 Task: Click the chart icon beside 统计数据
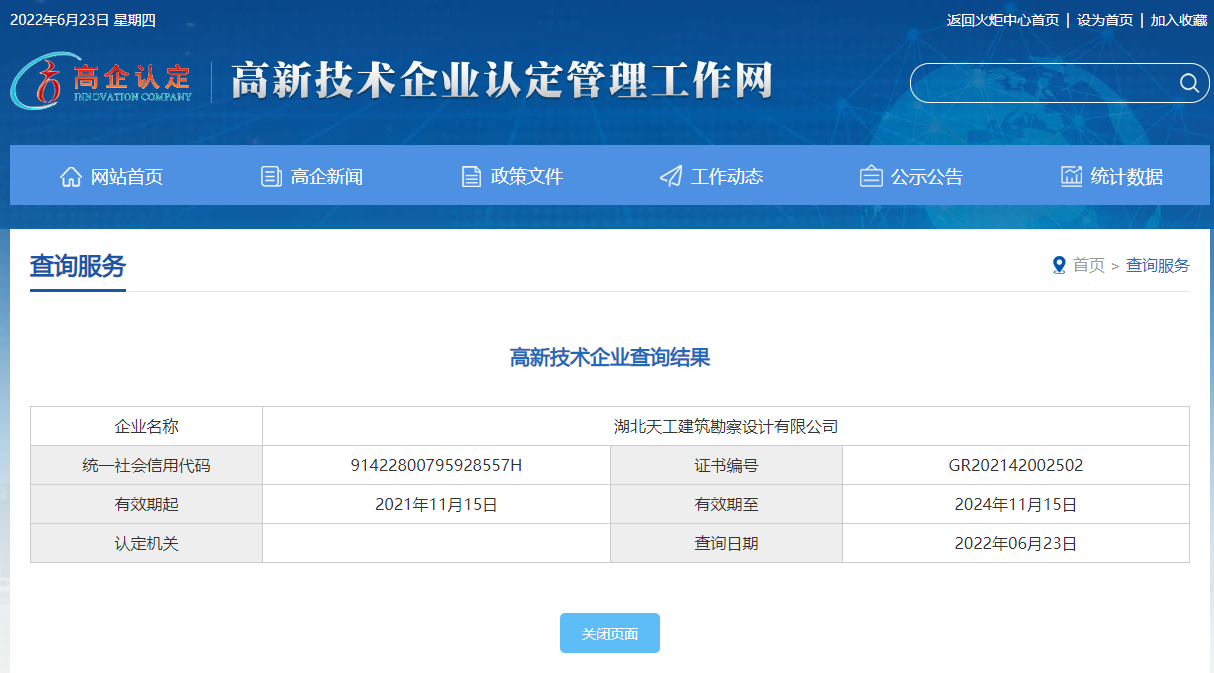[1071, 177]
